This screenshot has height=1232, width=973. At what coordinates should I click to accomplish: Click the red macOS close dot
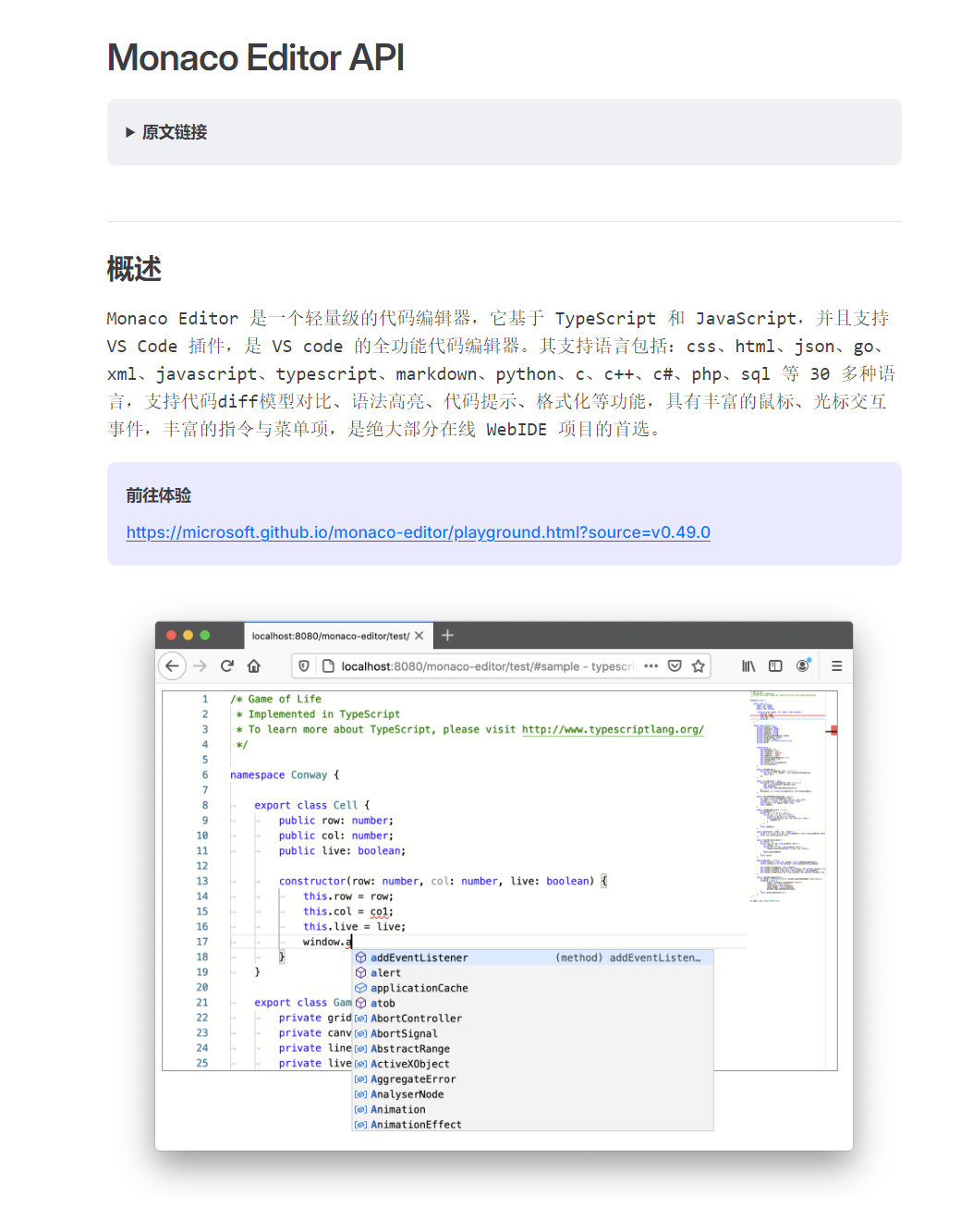pos(171,635)
